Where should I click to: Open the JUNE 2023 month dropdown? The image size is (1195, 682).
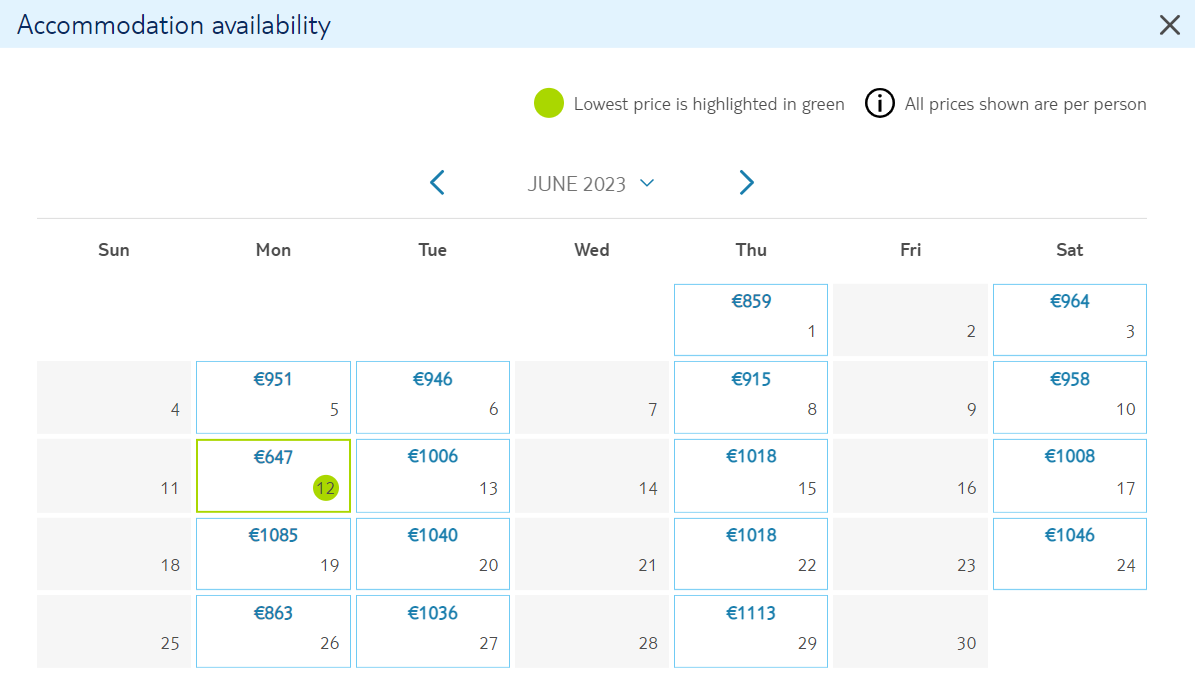point(591,184)
